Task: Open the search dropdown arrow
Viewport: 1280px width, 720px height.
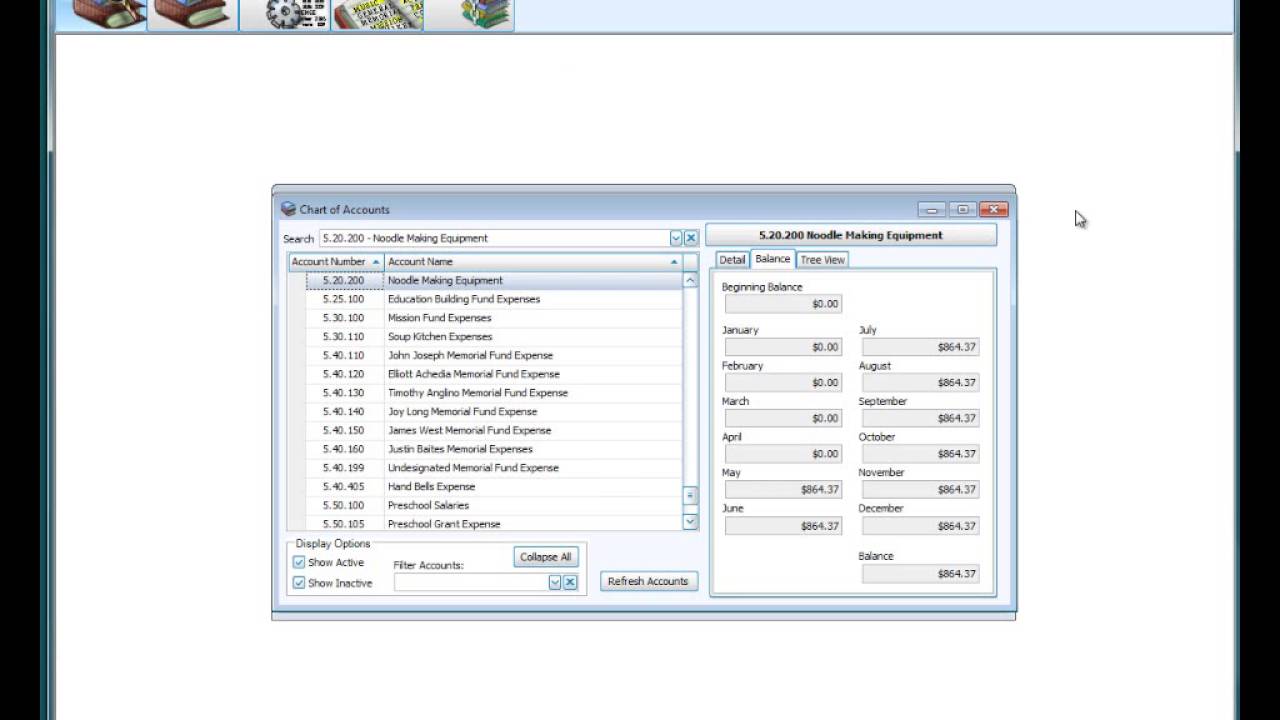Action: [676, 238]
